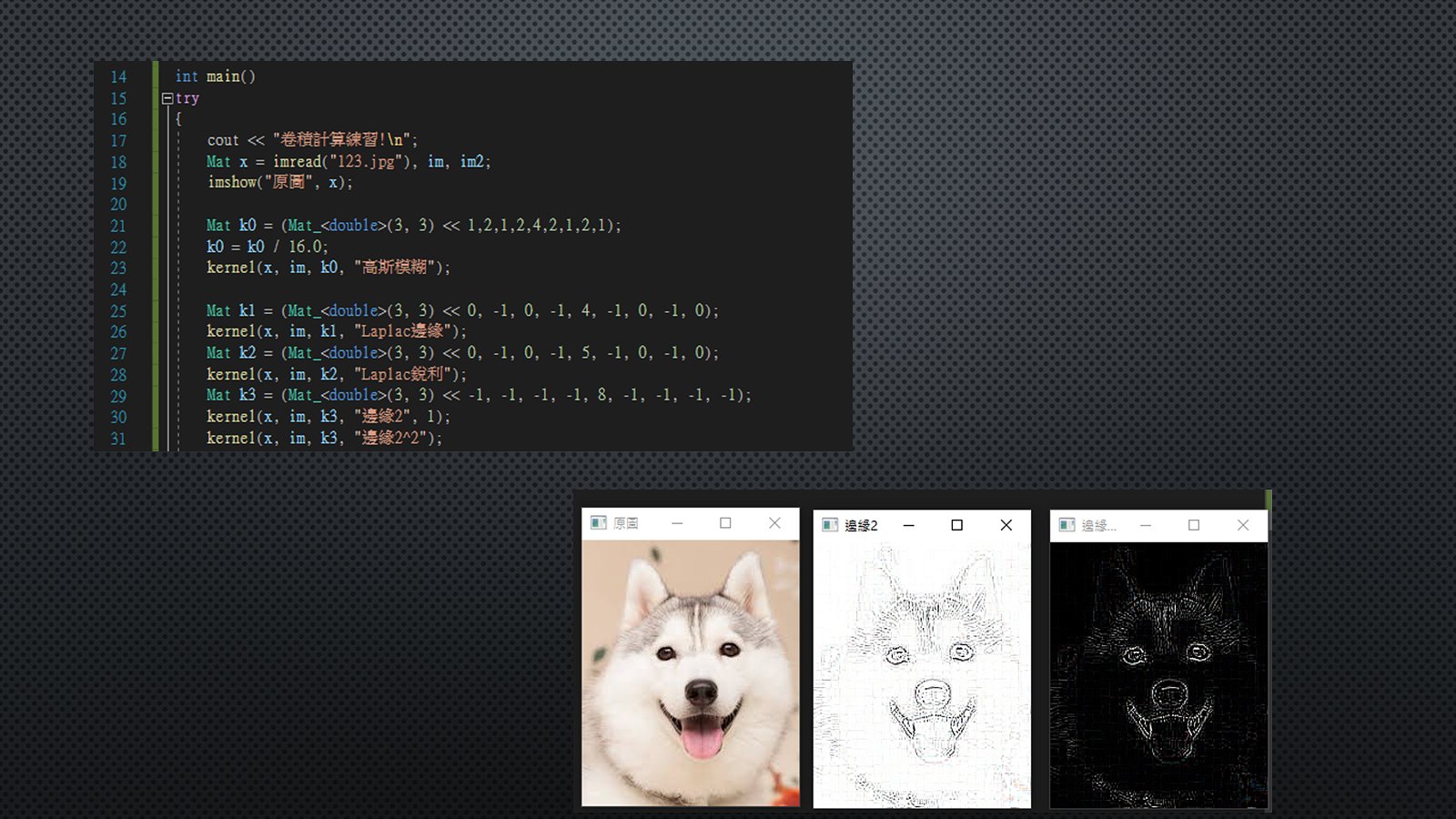
Task: Close the black edge image window
Action: [1243, 525]
